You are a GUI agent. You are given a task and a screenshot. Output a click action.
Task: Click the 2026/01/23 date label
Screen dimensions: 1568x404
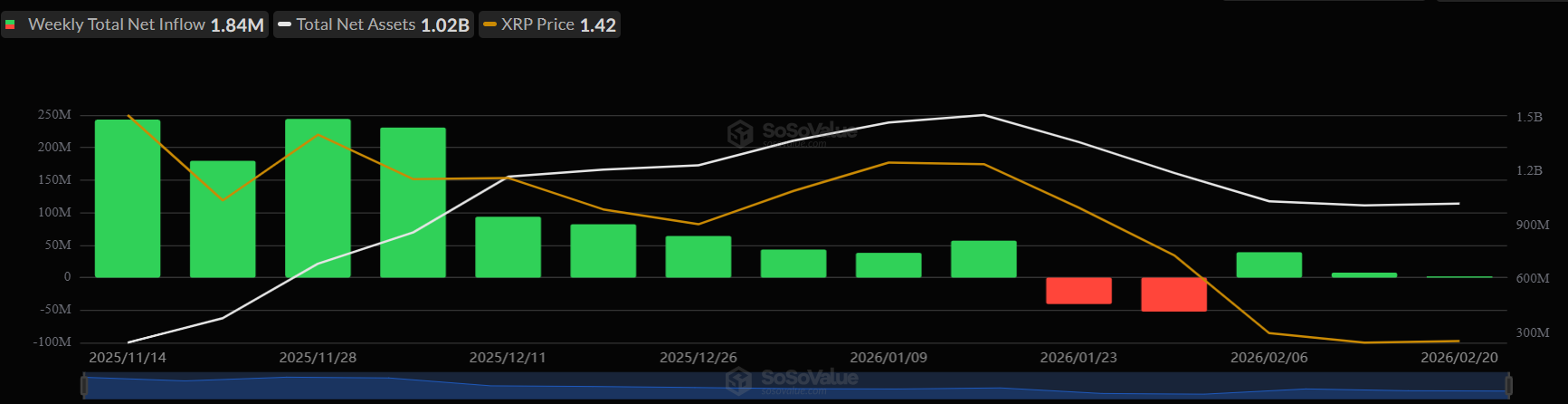pyautogui.click(x=1079, y=358)
